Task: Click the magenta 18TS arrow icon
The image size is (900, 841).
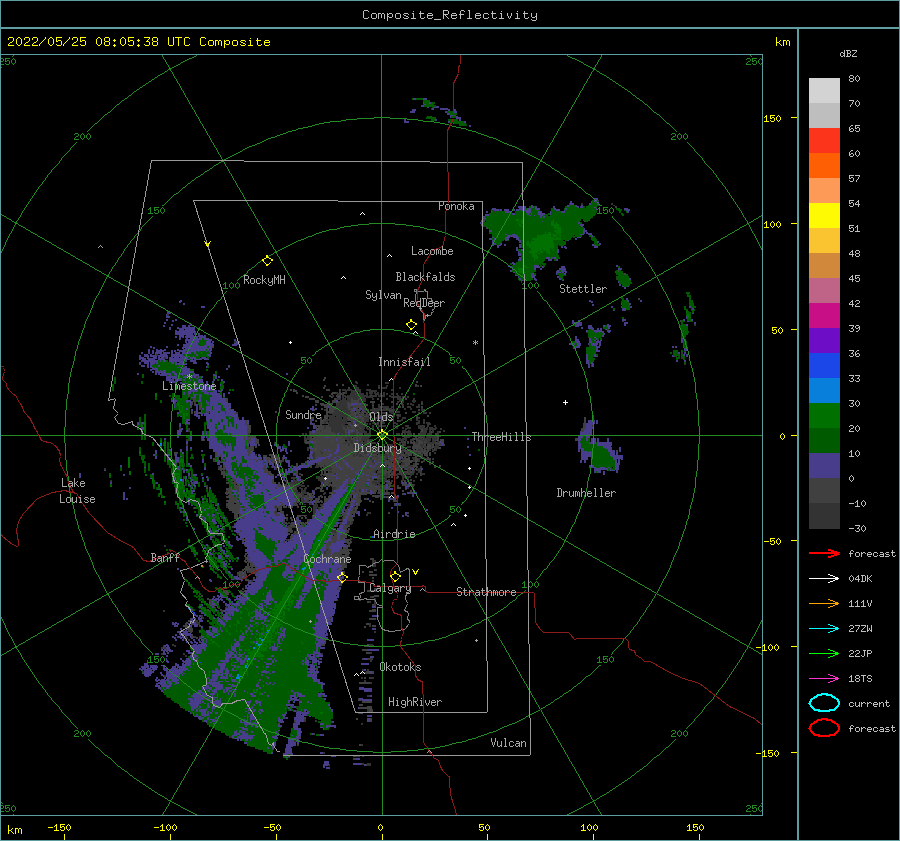Action: click(x=824, y=678)
